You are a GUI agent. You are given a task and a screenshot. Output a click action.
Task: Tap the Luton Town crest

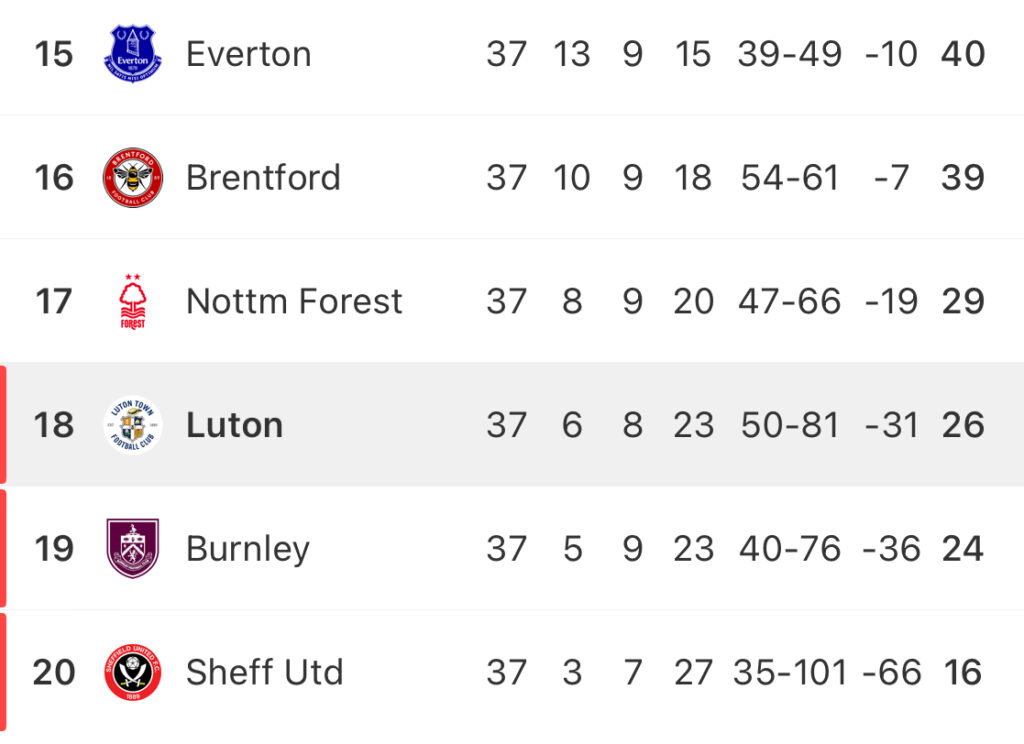pyautogui.click(x=133, y=425)
